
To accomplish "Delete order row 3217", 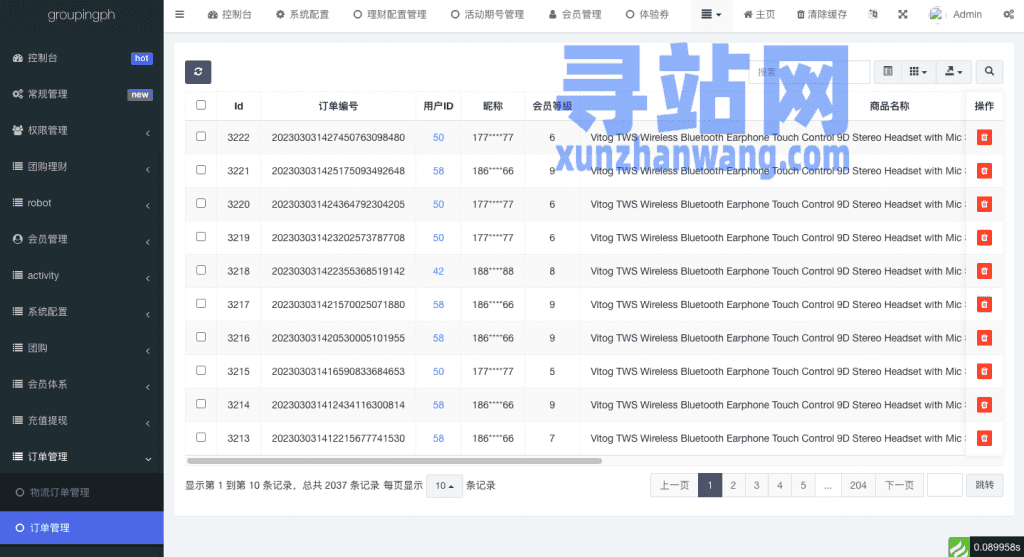I will pos(984,304).
